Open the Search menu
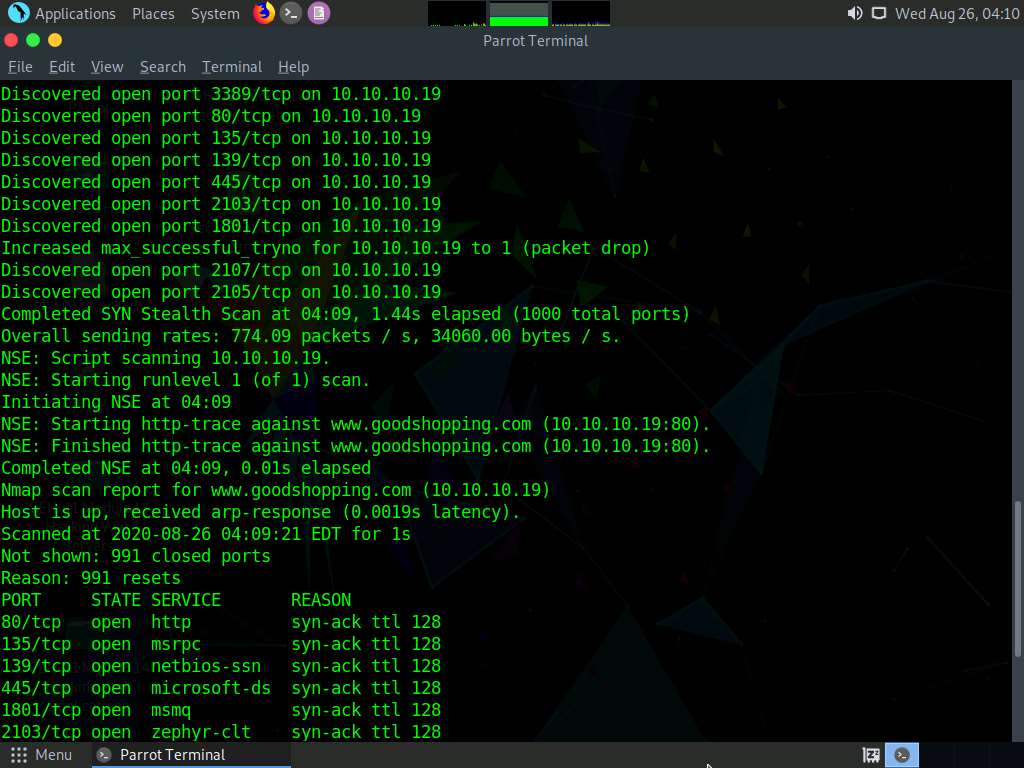1024x768 pixels. [x=163, y=67]
